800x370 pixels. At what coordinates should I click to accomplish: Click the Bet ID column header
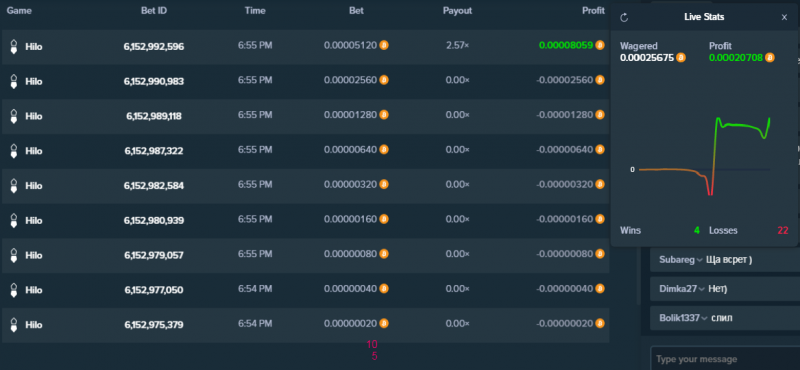(154, 10)
